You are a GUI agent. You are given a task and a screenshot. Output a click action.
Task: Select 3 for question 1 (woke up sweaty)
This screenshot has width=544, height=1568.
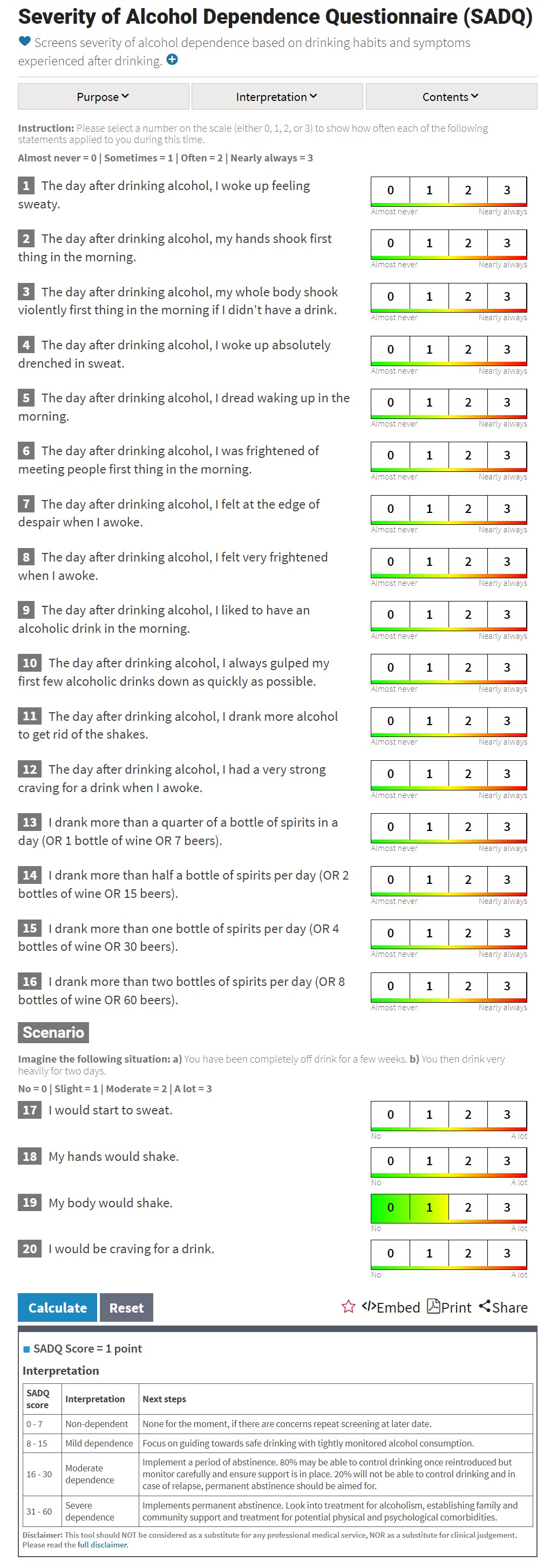click(x=506, y=191)
